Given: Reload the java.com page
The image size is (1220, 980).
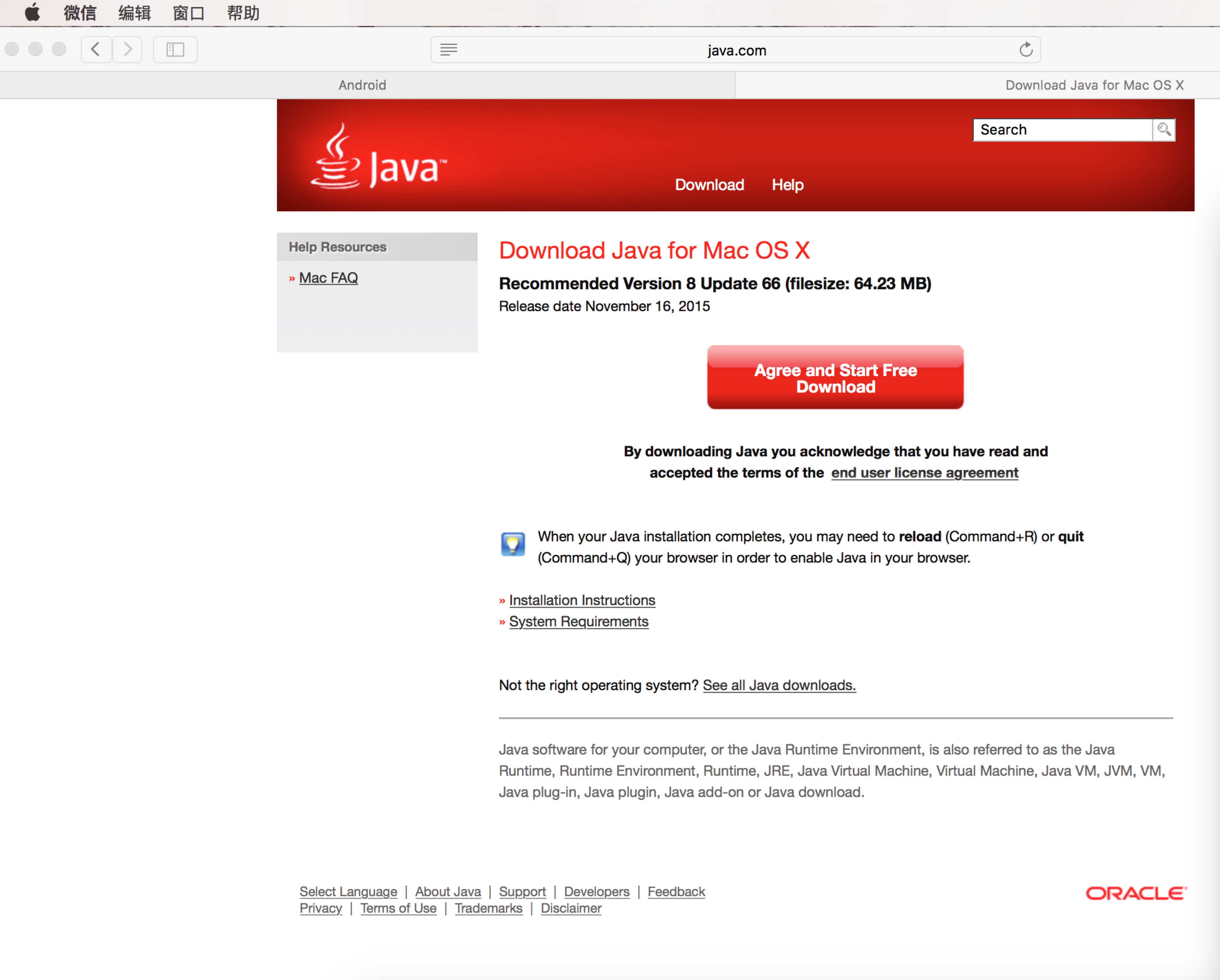Looking at the screenshot, I should tap(1026, 50).
